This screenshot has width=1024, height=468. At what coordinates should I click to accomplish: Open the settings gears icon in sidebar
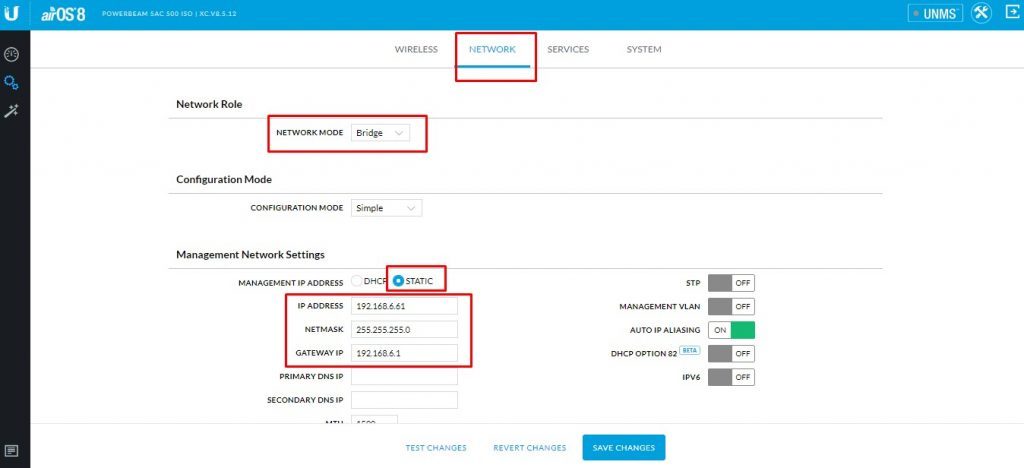tap(12, 82)
